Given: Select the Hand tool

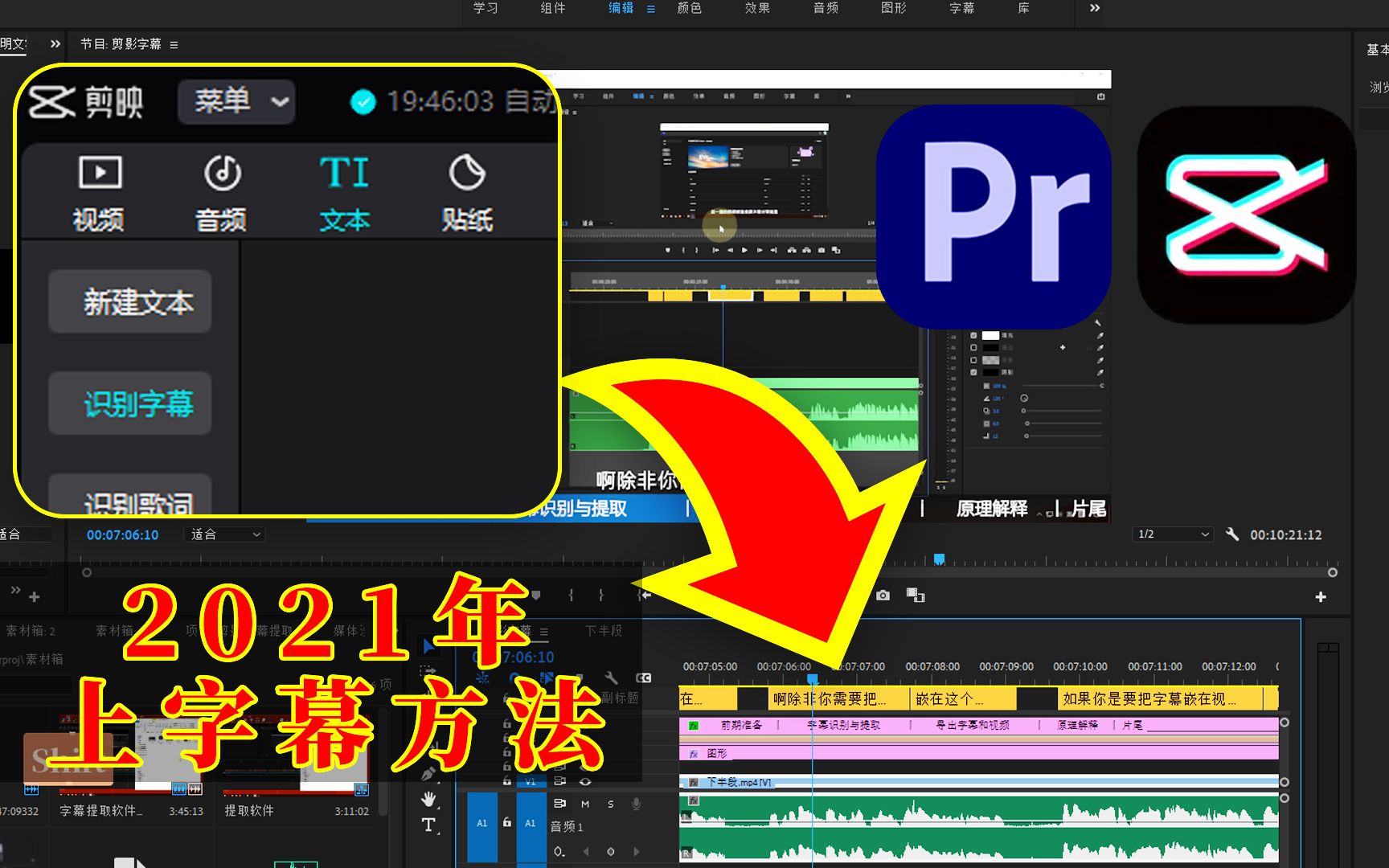Looking at the screenshot, I should point(428,799).
